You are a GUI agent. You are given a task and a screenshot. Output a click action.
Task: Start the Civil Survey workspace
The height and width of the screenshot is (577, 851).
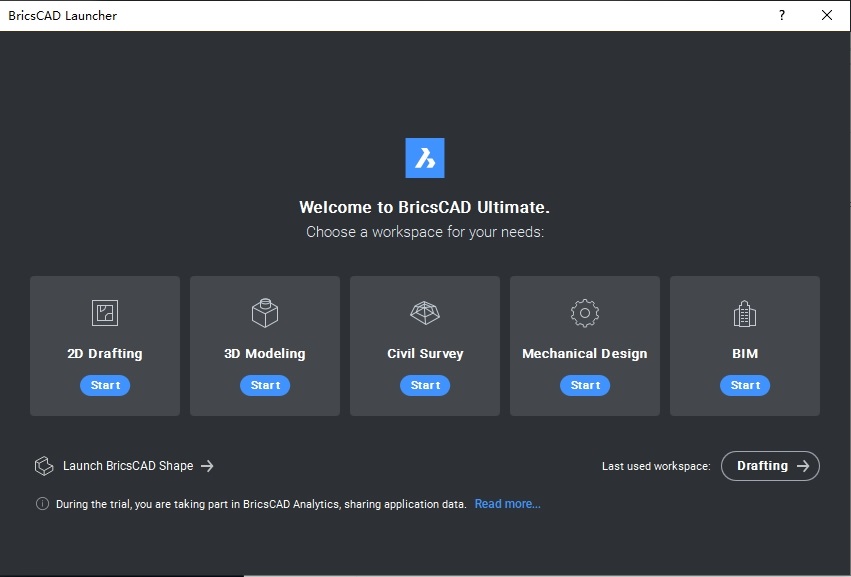click(425, 385)
